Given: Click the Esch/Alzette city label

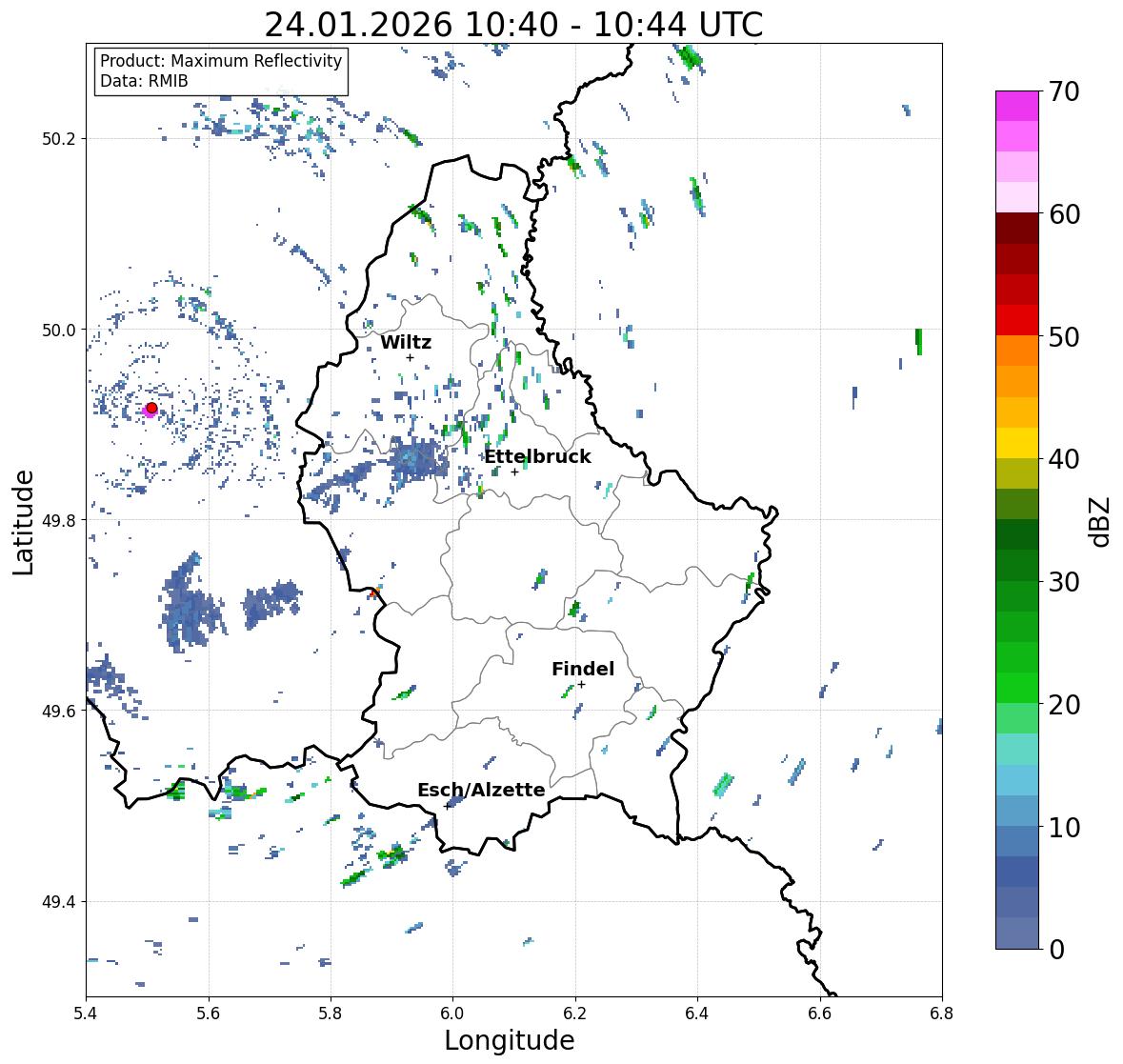Looking at the screenshot, I should (481, 790).
